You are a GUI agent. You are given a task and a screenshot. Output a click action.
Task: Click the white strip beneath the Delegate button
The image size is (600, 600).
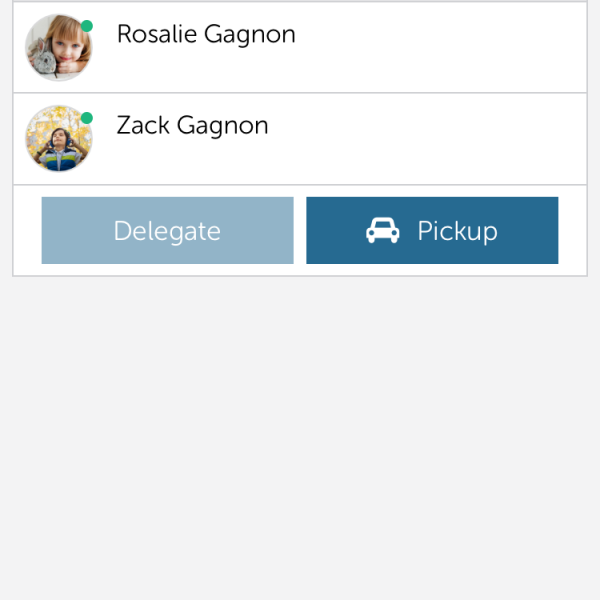coord(168,269)
